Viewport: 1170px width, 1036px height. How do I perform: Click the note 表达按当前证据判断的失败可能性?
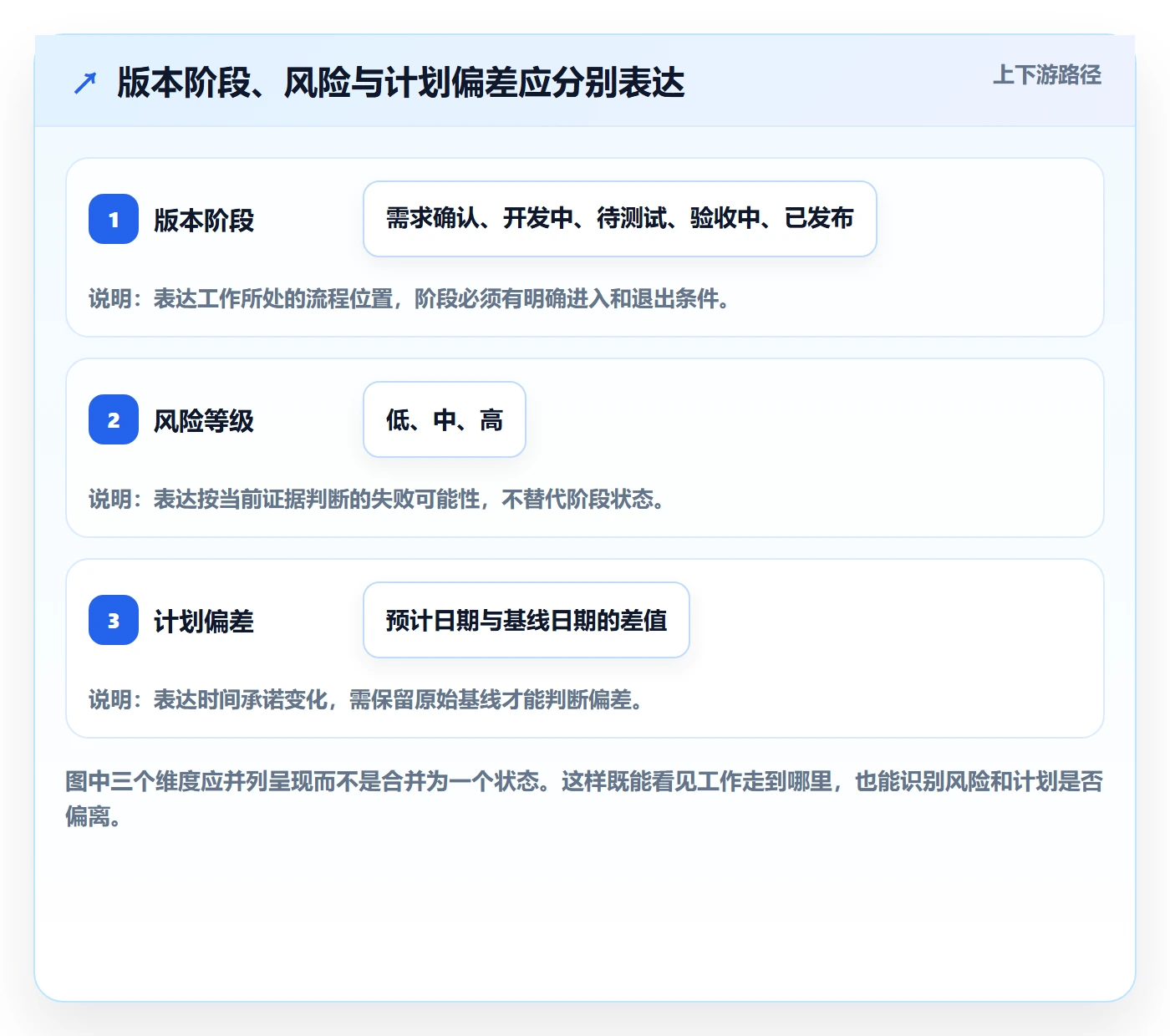point(377,499)
